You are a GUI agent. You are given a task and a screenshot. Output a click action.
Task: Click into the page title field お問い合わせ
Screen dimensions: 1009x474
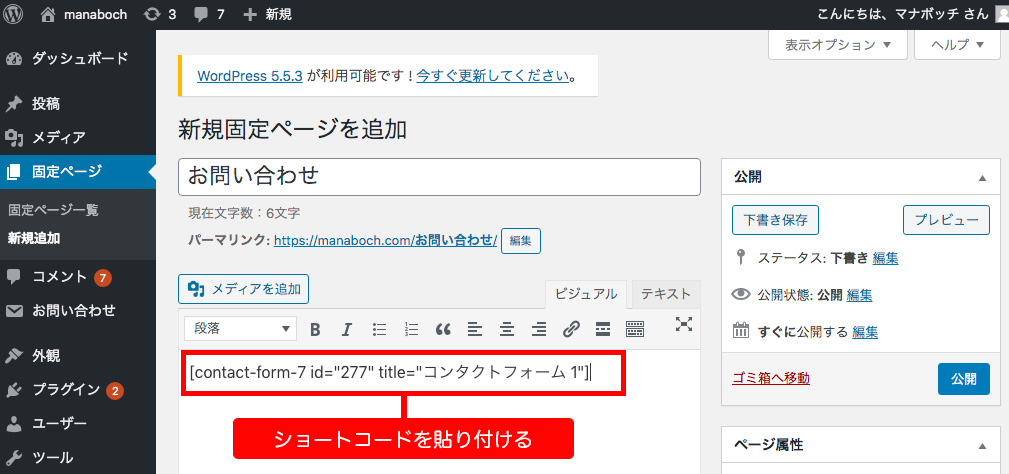(439, 177)
